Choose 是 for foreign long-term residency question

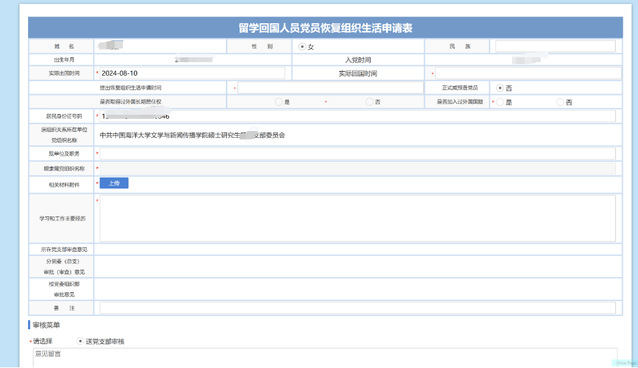point(279,102)
